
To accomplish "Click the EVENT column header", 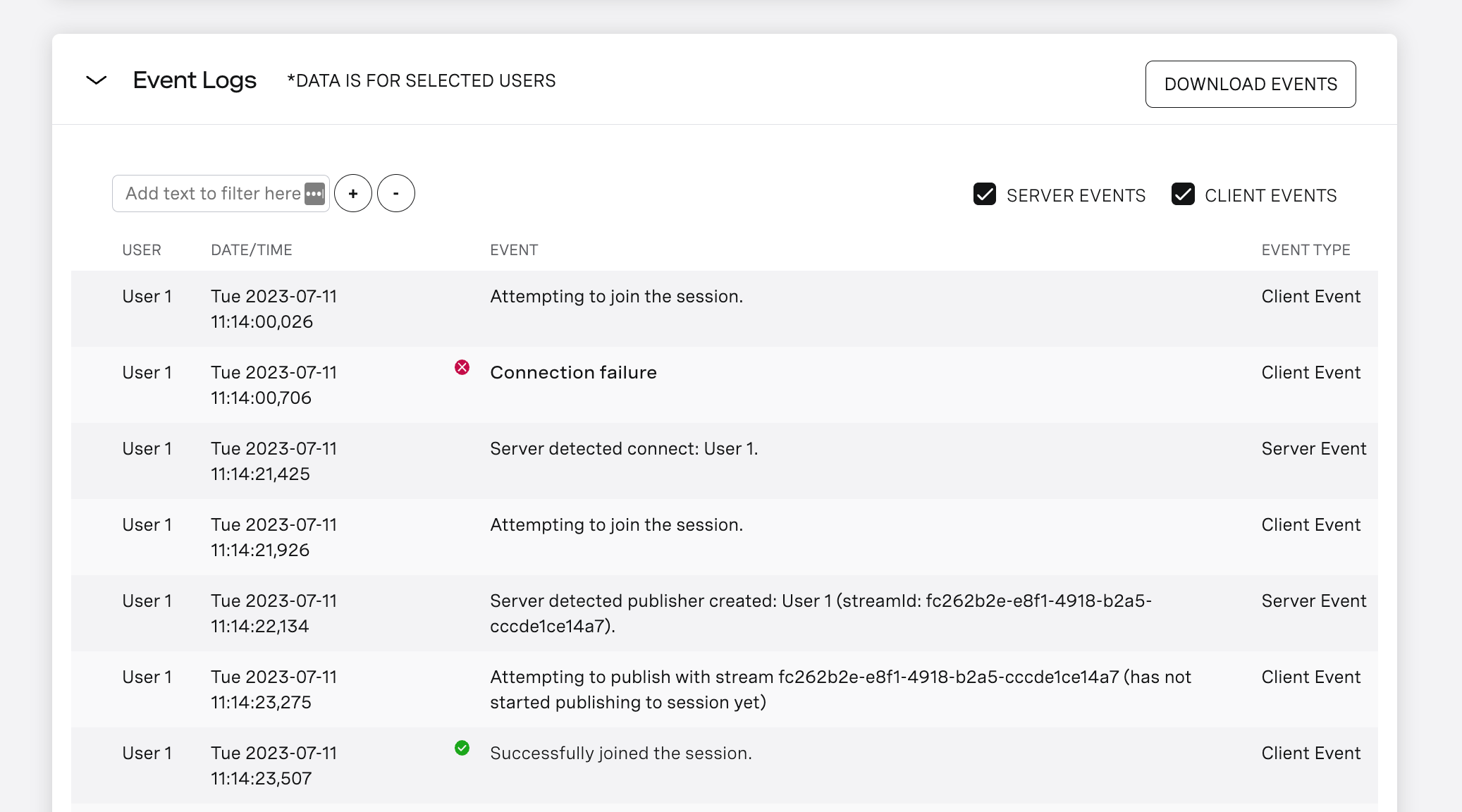I will (514, 250).
